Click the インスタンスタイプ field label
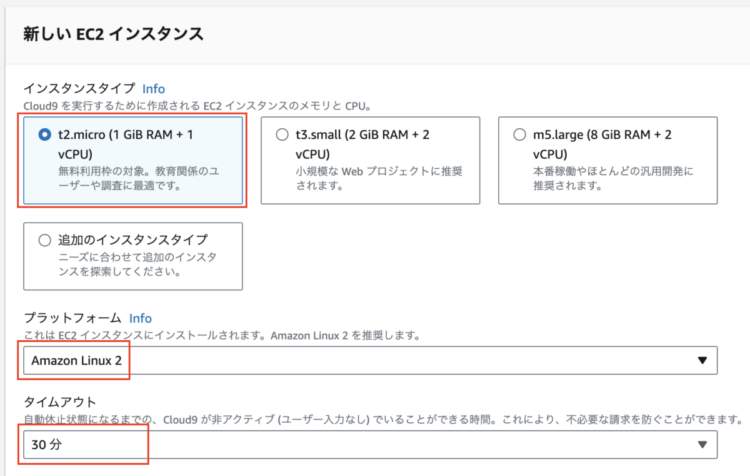Image resolution: width=750 pixels, height=476 pixels. pos(79,89)
